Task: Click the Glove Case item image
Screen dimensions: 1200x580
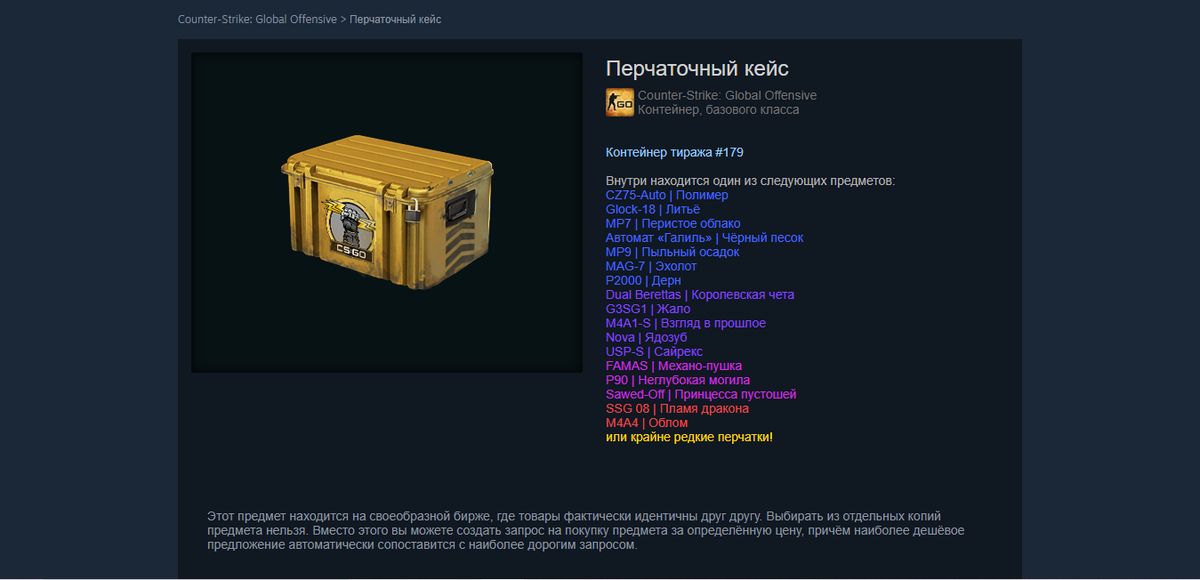Action: [387, 212]
